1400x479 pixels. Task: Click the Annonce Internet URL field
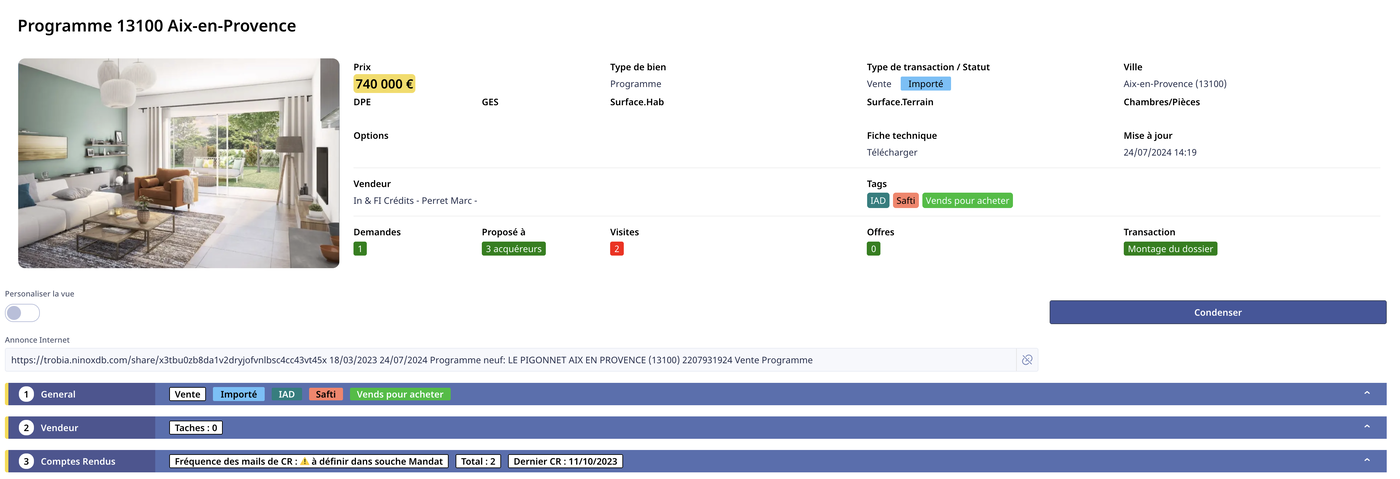[x=510, y=360]
